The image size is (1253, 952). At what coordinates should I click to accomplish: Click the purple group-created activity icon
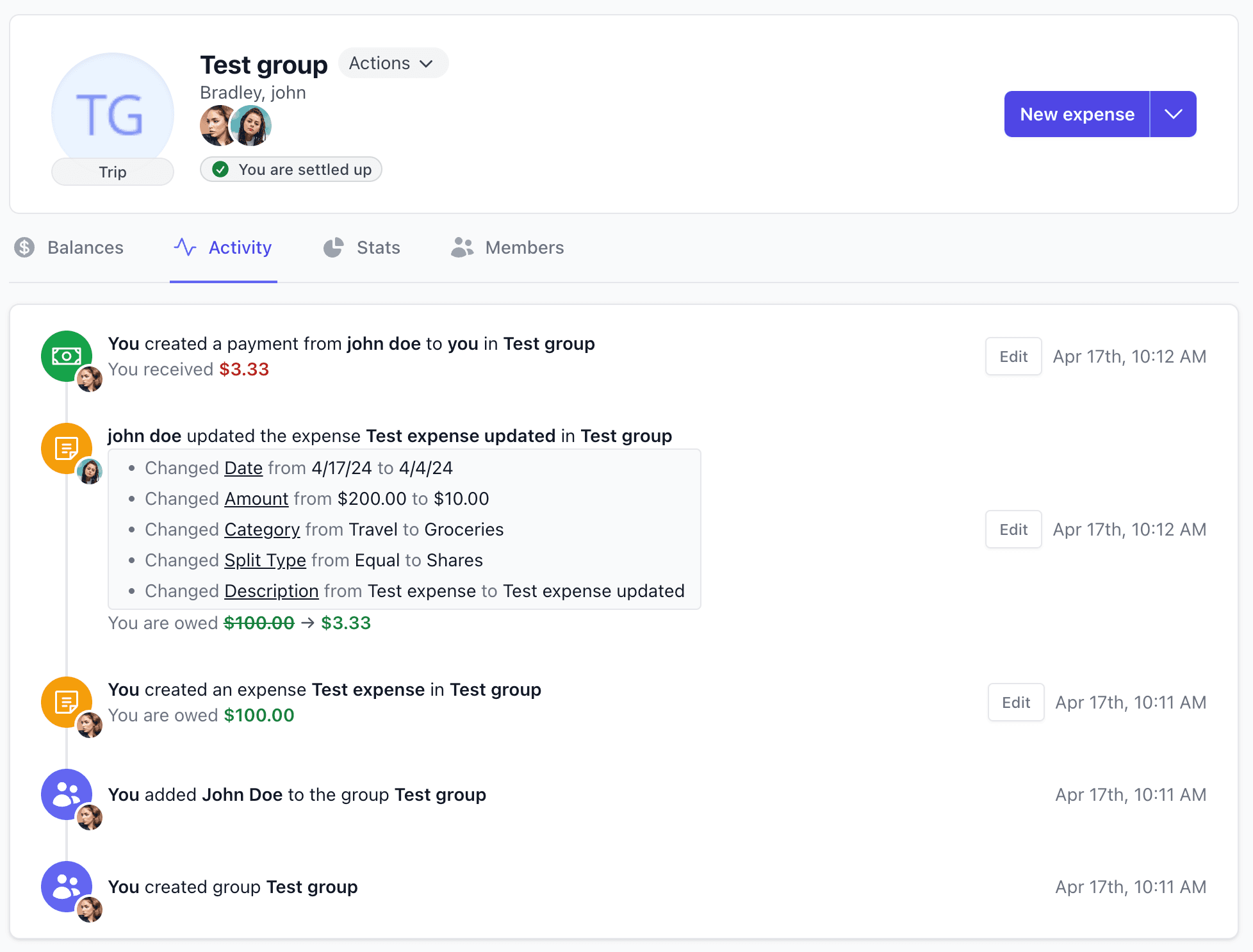pos(67,887)
